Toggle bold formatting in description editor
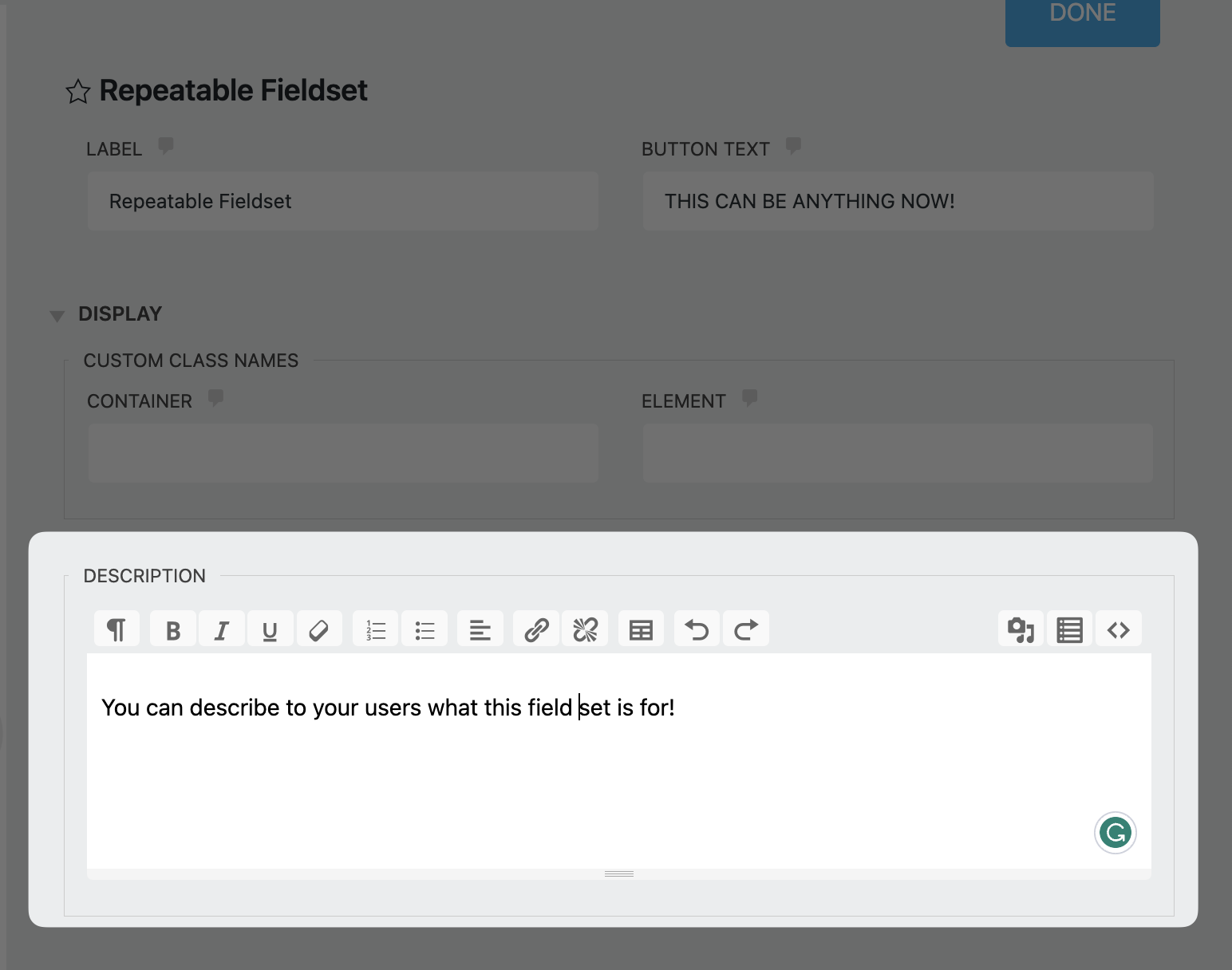Image resolution: width=1232 pixels, height=970 pixels. [172, 629]
